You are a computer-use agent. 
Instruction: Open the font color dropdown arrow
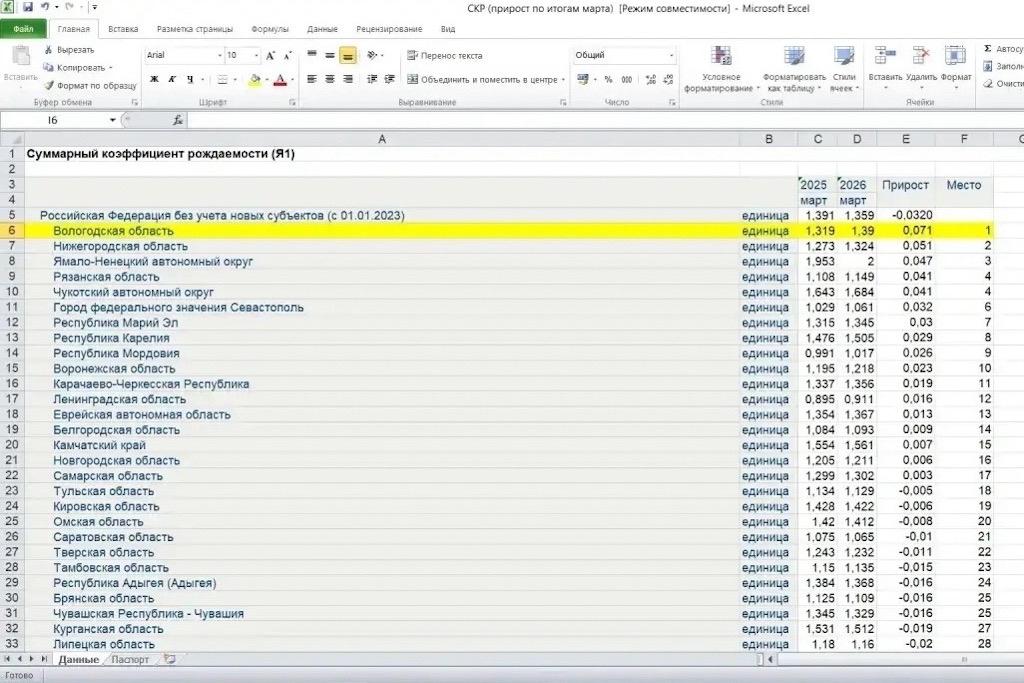292,80
